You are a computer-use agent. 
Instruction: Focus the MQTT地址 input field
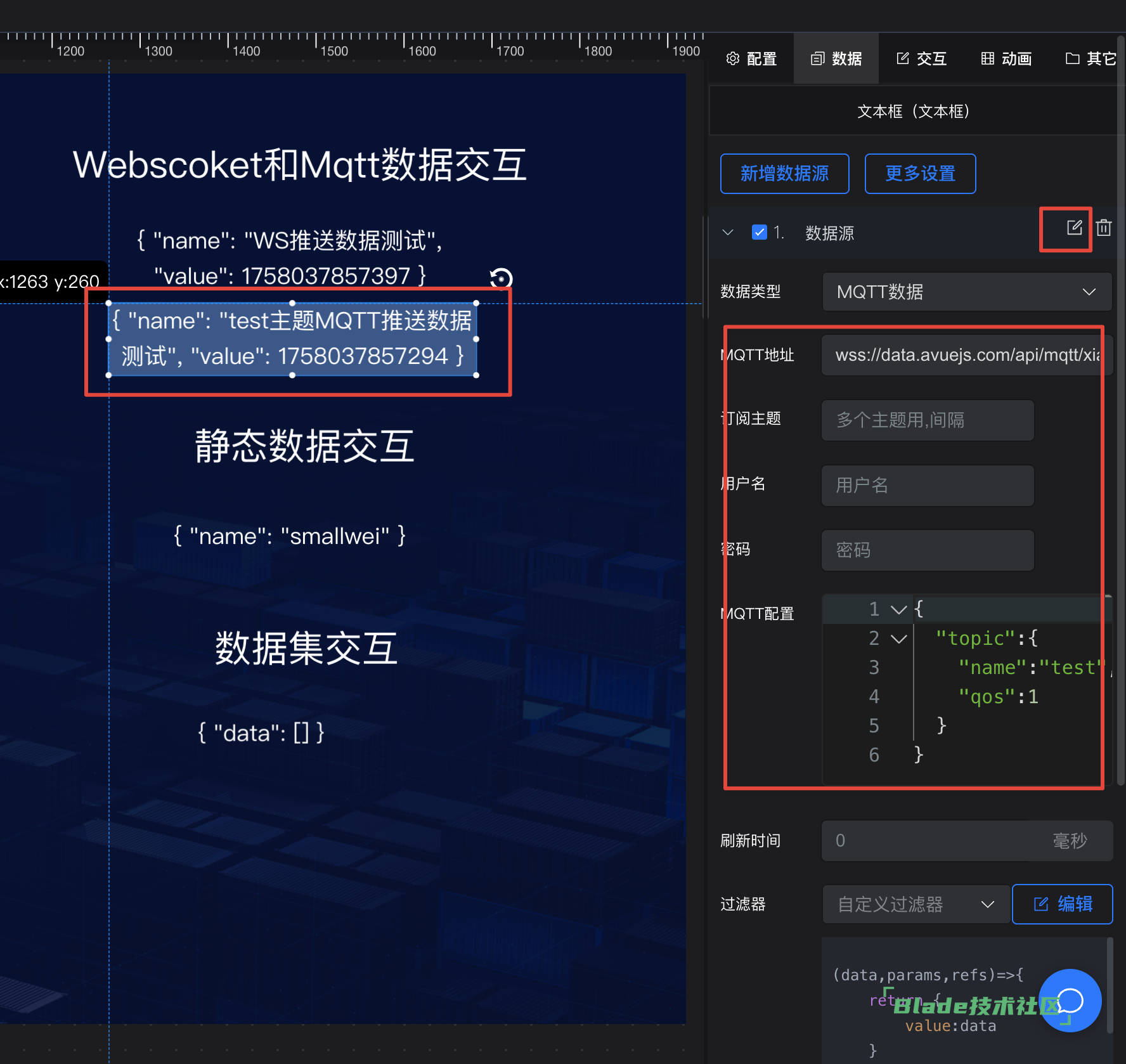(967, 355)
